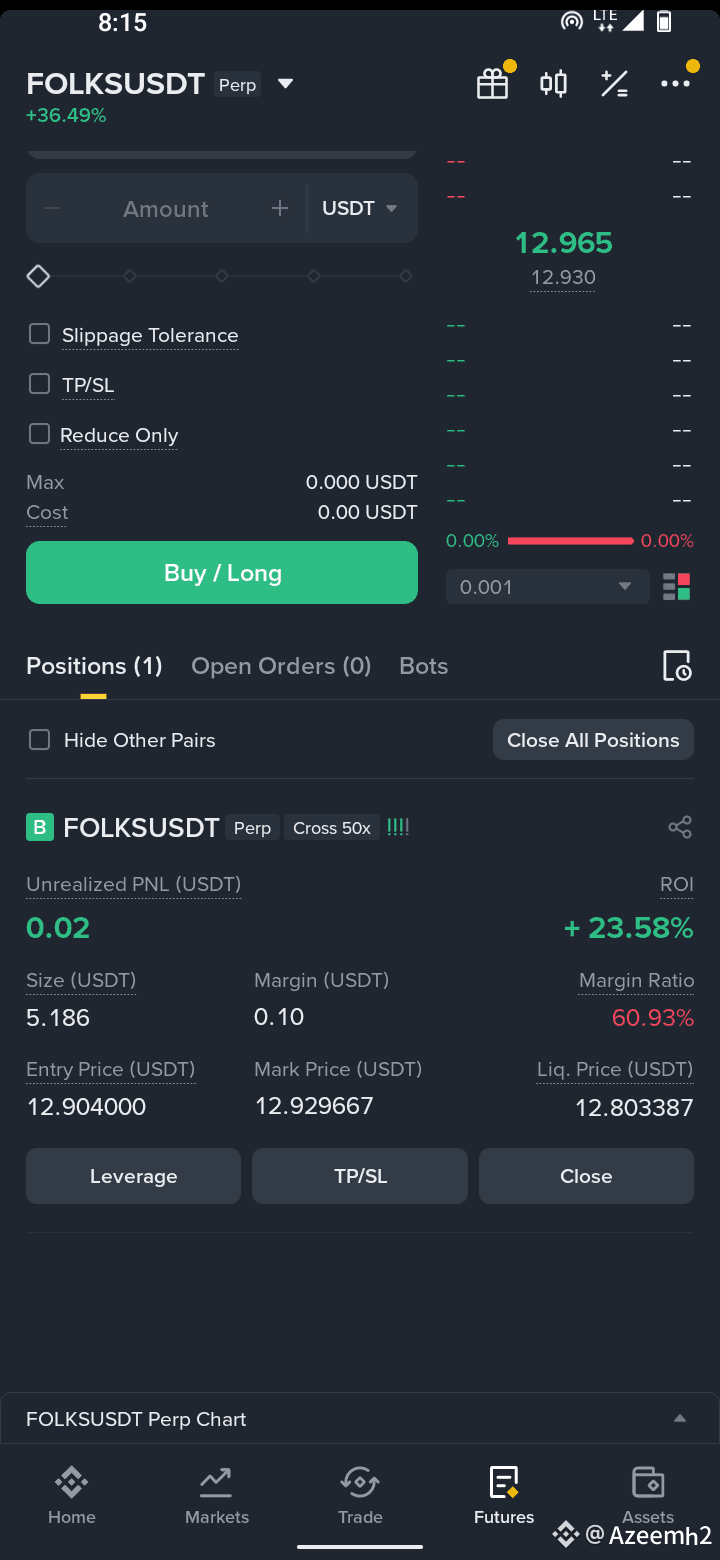Tick the TP/SL checkbox
The width and height of the screenshot is (720, 1560).
click(x=39, y=384)
